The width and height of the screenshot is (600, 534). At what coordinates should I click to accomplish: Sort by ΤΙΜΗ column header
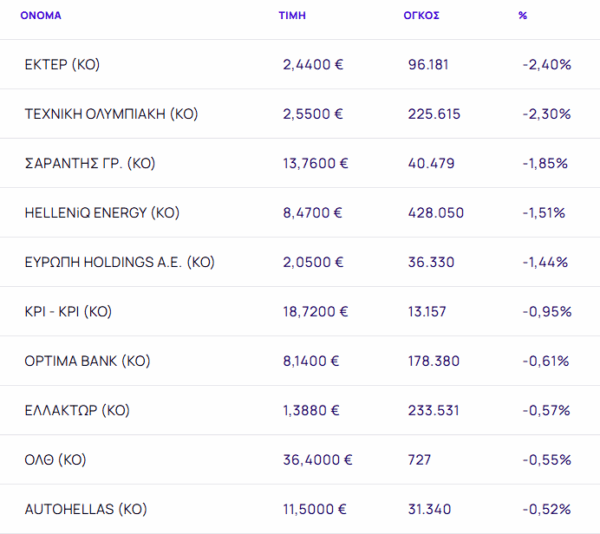(292, 16)
